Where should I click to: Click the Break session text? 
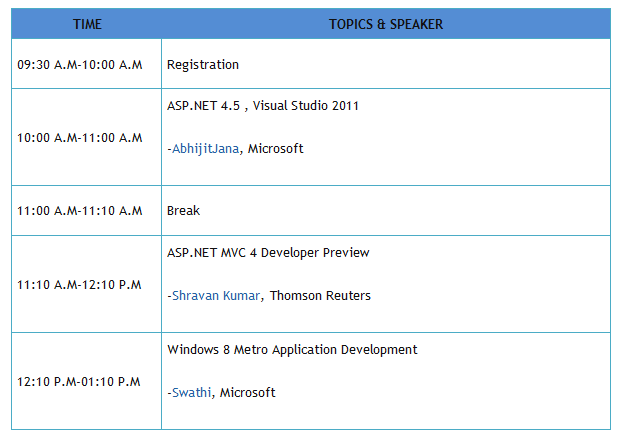184,211
